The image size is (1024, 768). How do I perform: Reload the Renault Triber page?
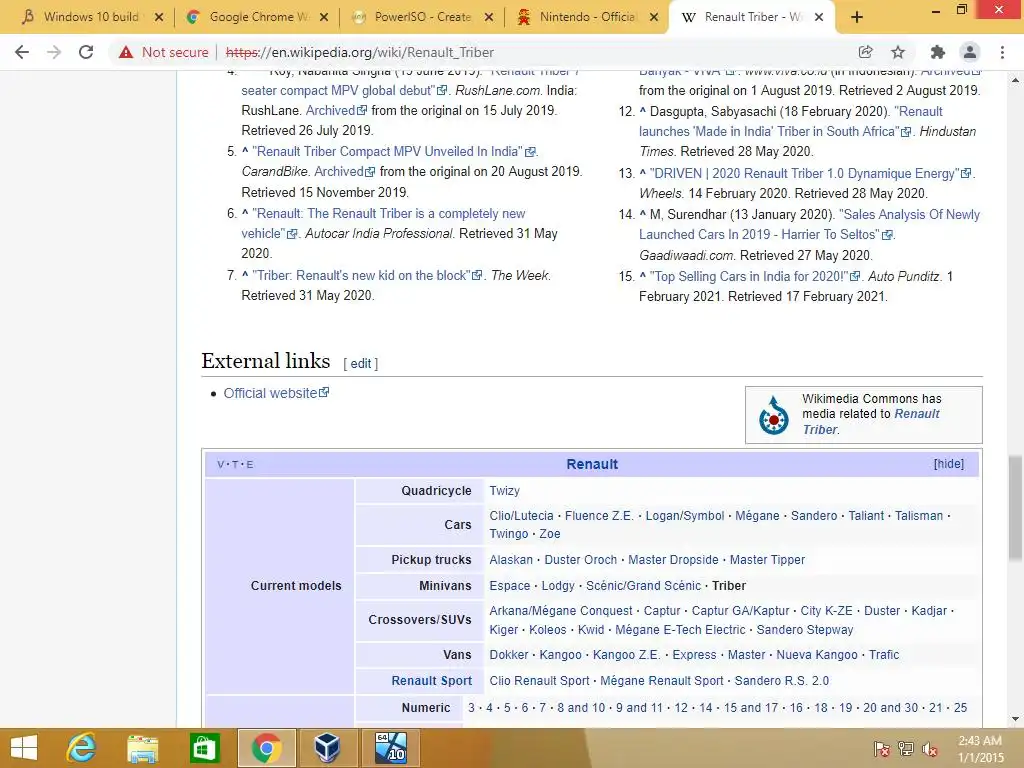[x=86, y=52]
